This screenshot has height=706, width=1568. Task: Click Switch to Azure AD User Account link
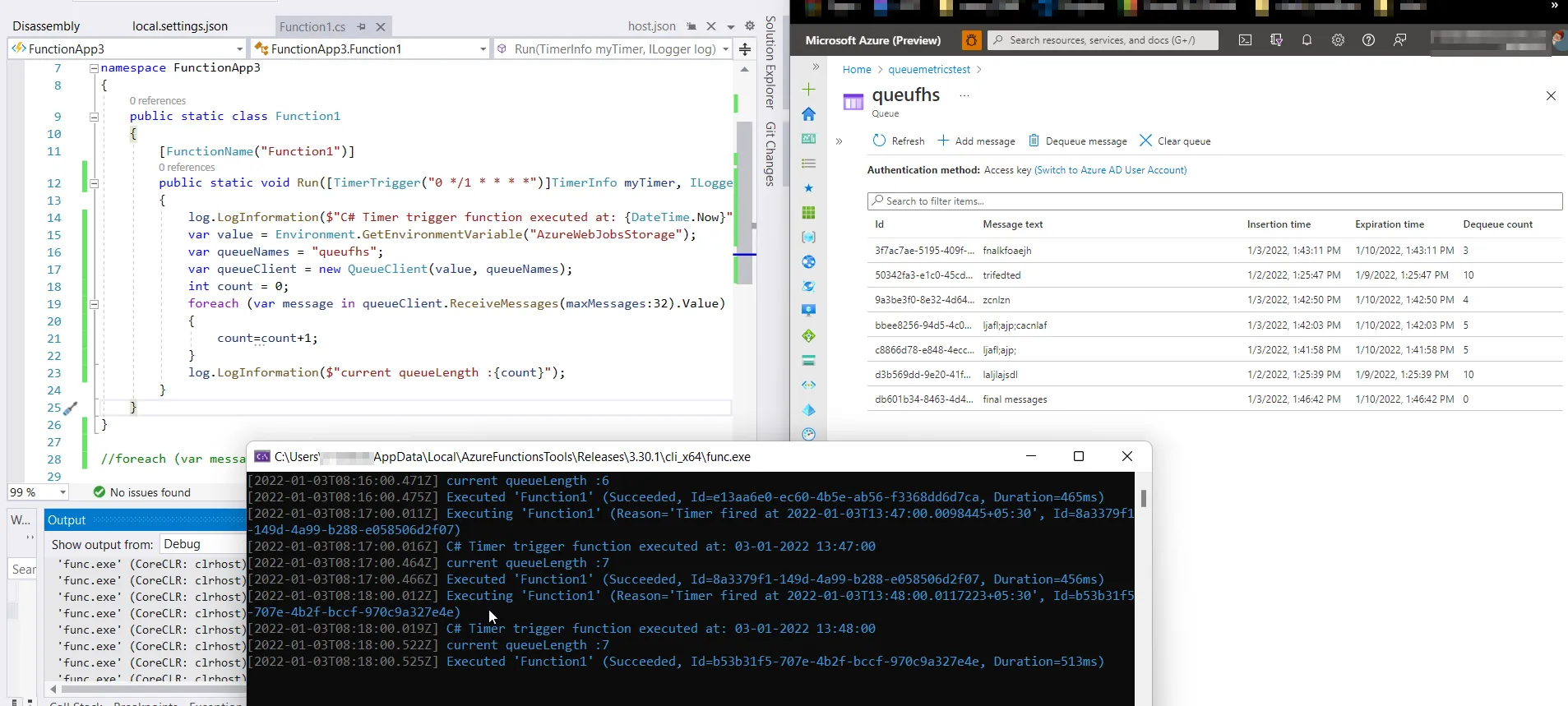click(1110, 170)
